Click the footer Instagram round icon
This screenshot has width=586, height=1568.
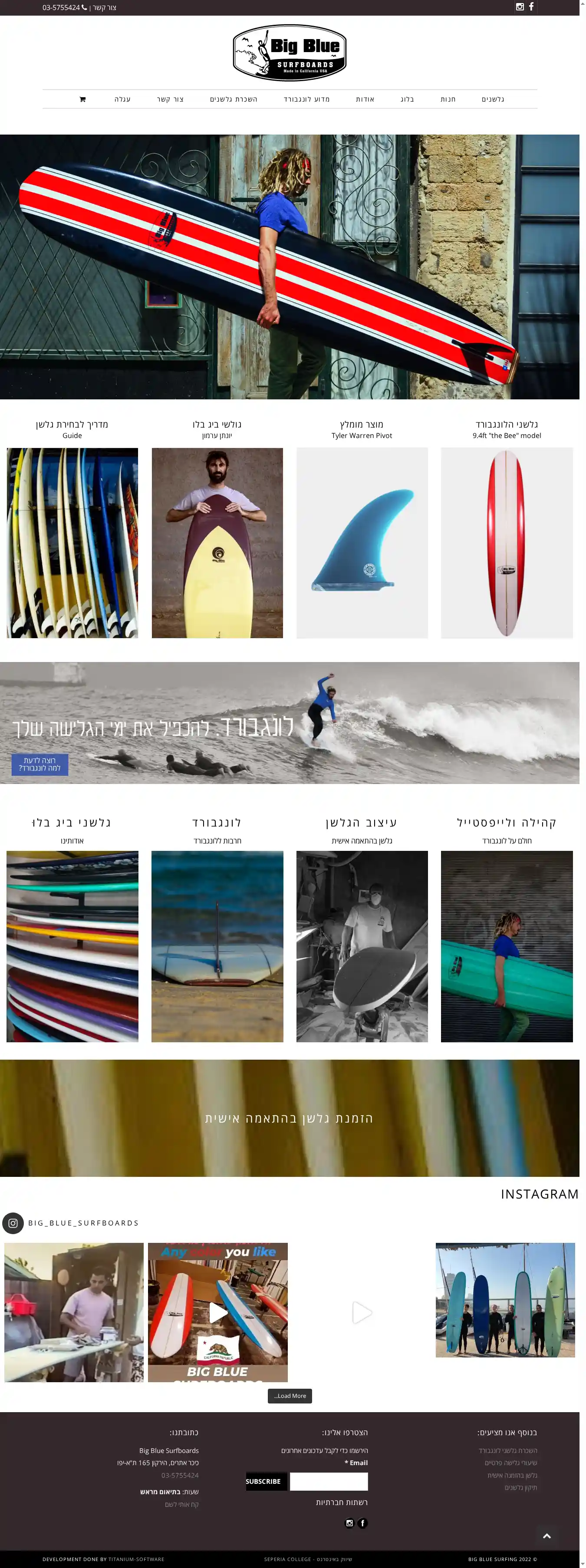[x=349, y=1523]
